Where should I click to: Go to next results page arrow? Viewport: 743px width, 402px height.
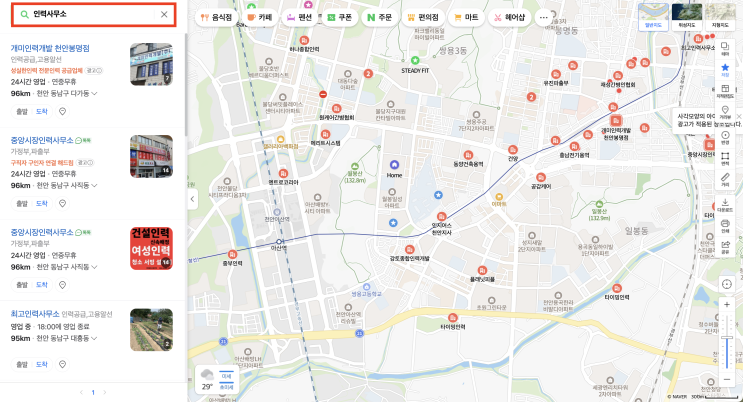(x=105, y=393)
